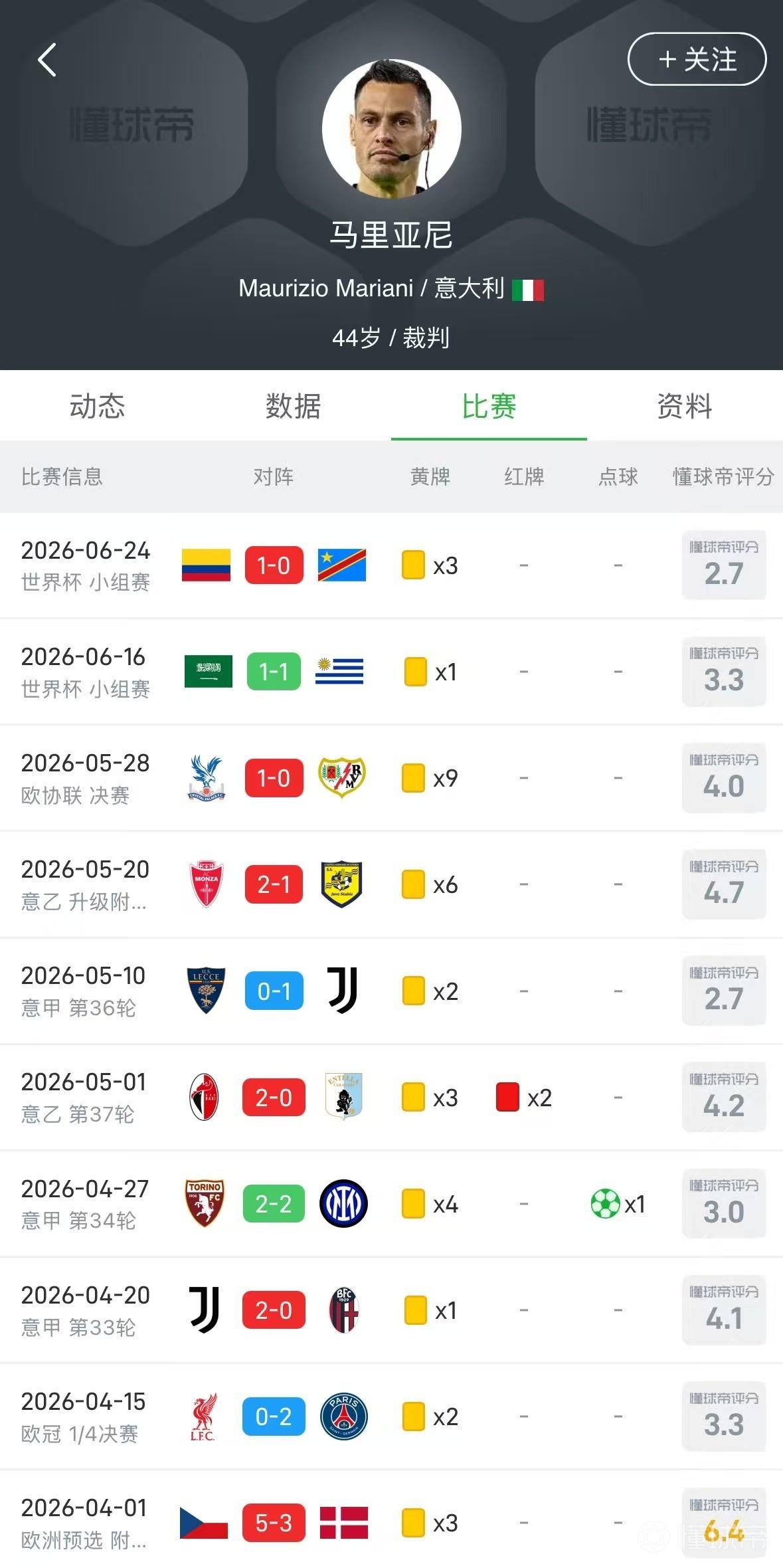The image size is (783, 1568).
Task: Tap the Inter Milan logo
Action: [343, 1203]
